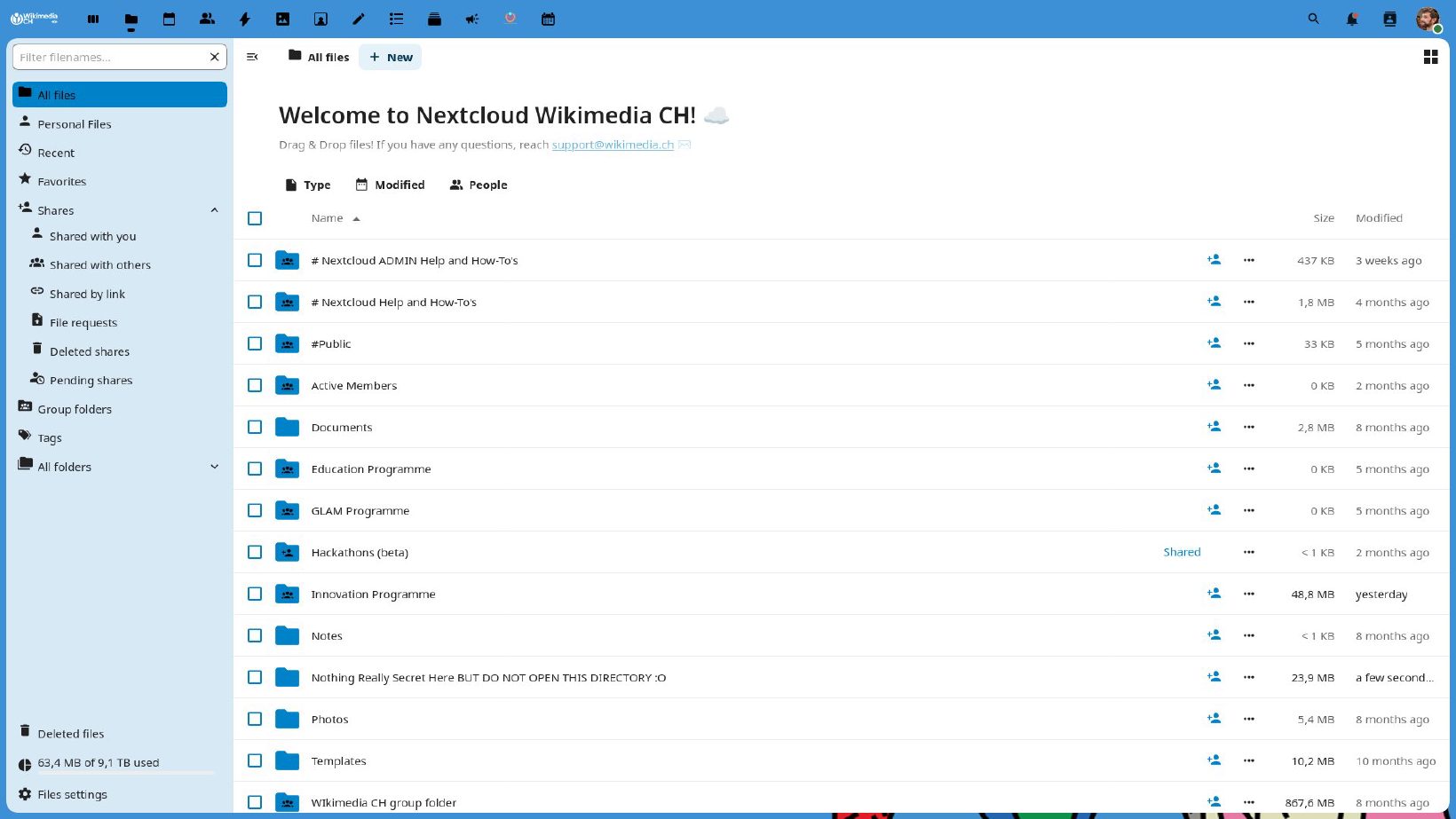Open the Calendar app in top bar

(x=169, y=19)
